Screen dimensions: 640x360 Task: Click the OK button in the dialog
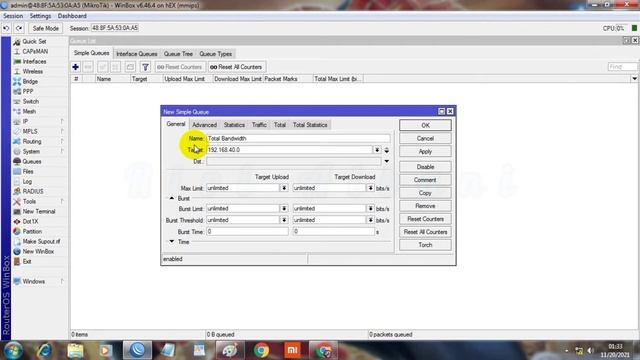click(425, 125)
